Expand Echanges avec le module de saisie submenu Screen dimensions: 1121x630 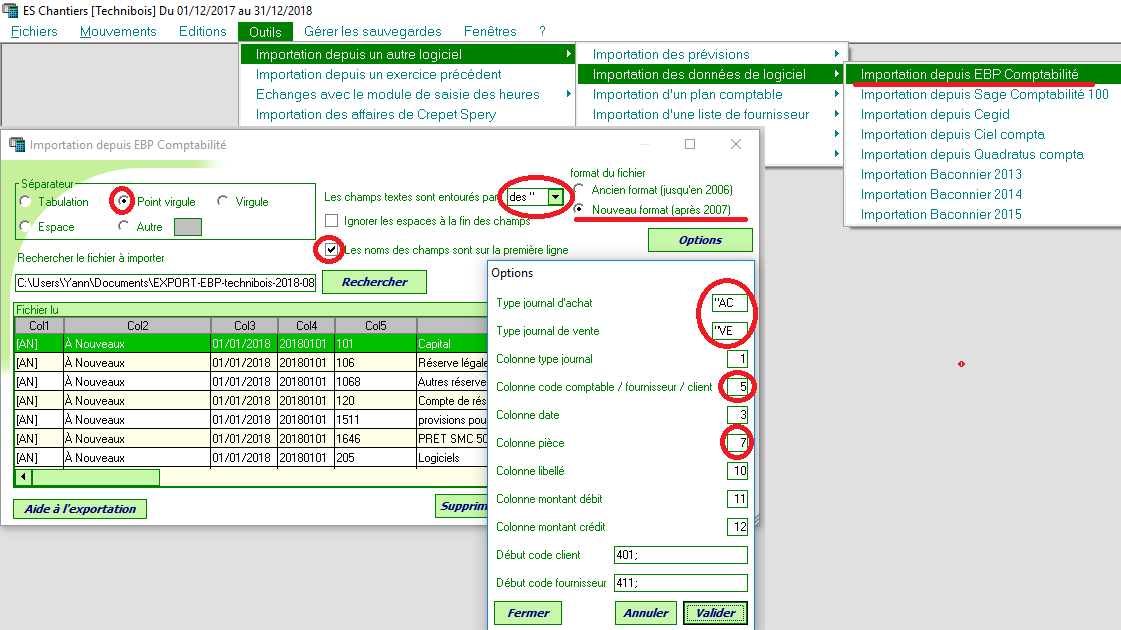pos(568,94)
